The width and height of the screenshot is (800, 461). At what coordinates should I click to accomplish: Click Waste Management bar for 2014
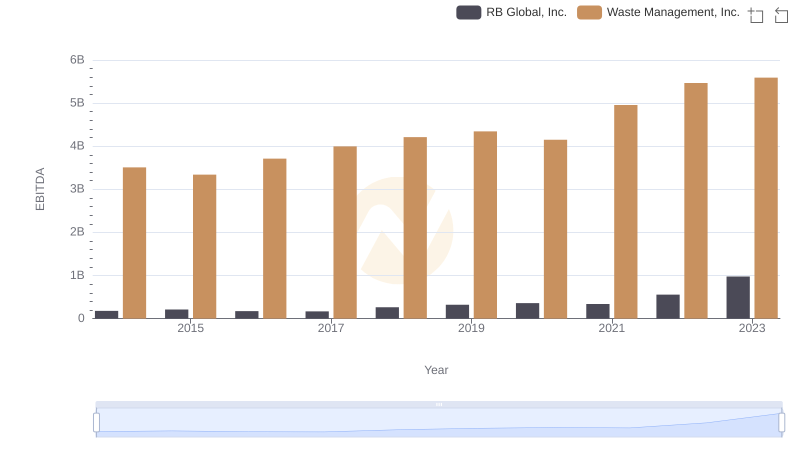[x=134, y=243]
